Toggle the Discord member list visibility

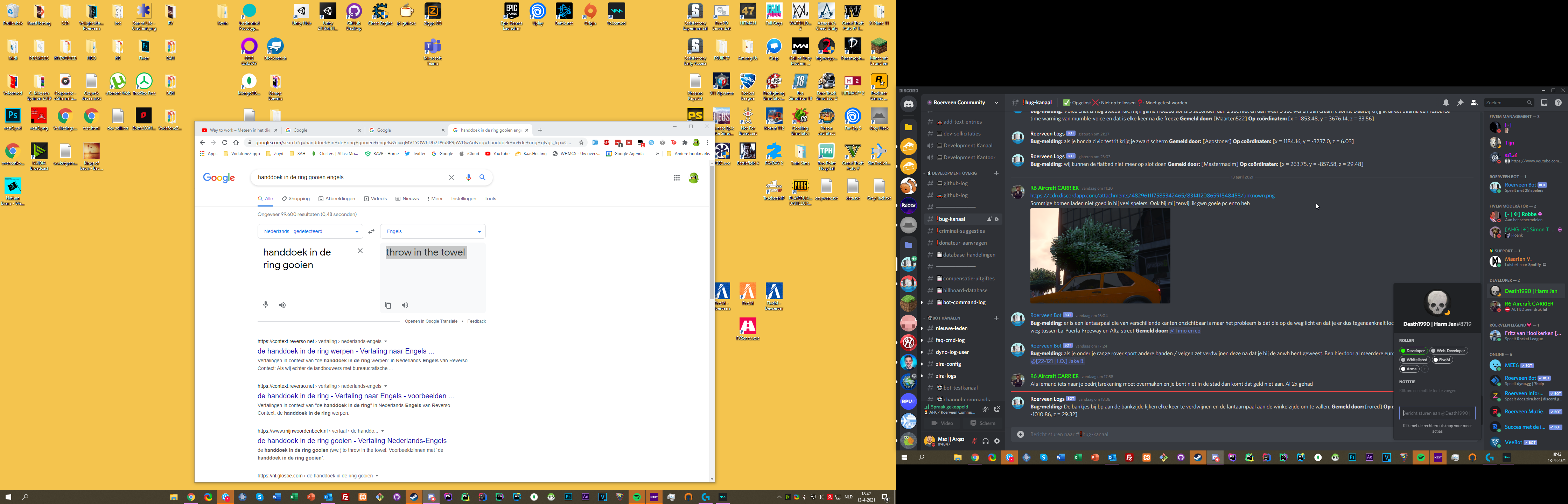coord(1473,103)
